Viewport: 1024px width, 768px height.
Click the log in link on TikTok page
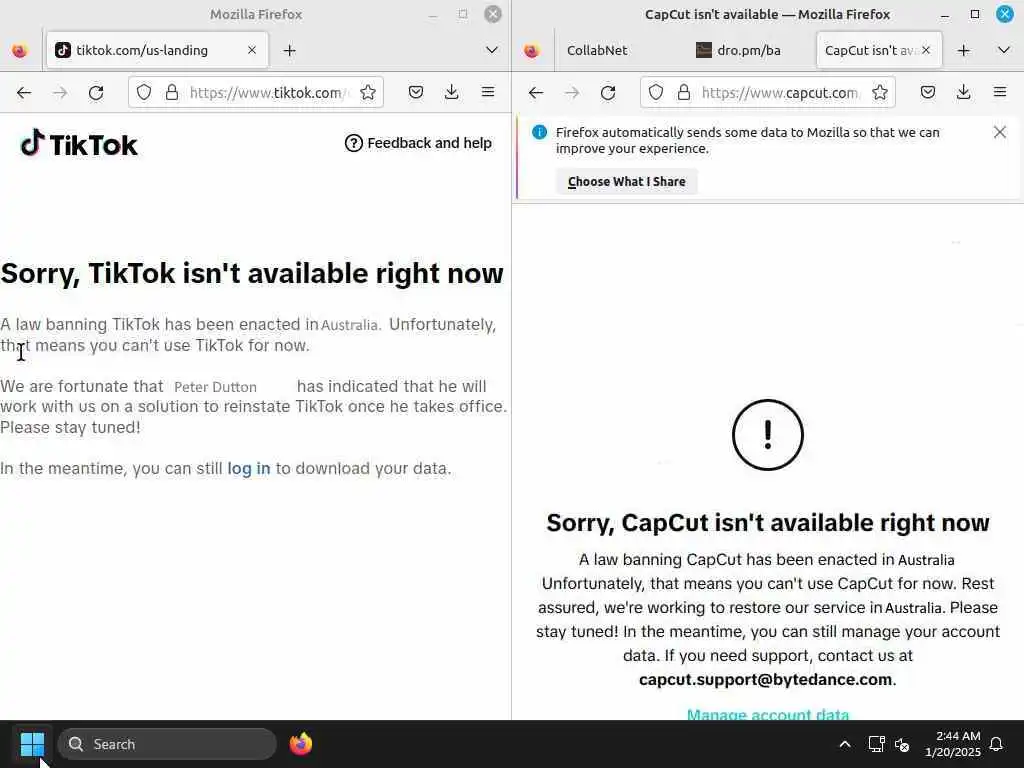tap(248, 468)
